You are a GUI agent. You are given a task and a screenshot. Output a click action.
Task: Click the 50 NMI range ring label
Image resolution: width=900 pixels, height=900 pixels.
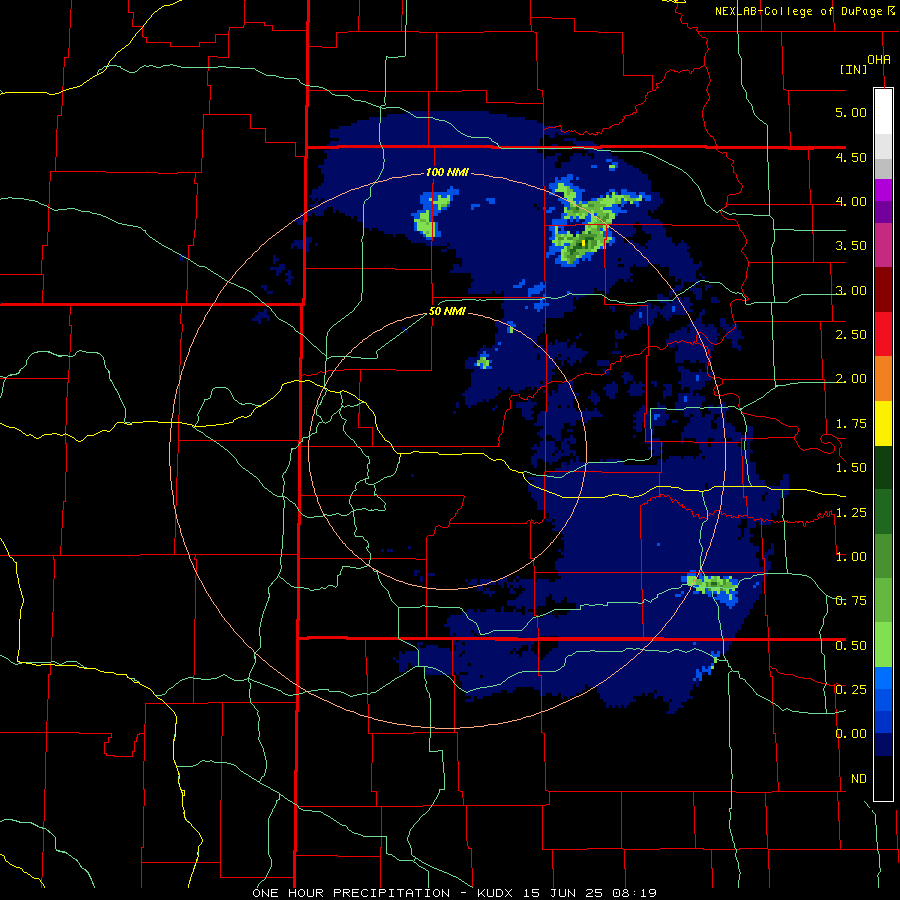point(447,312)
